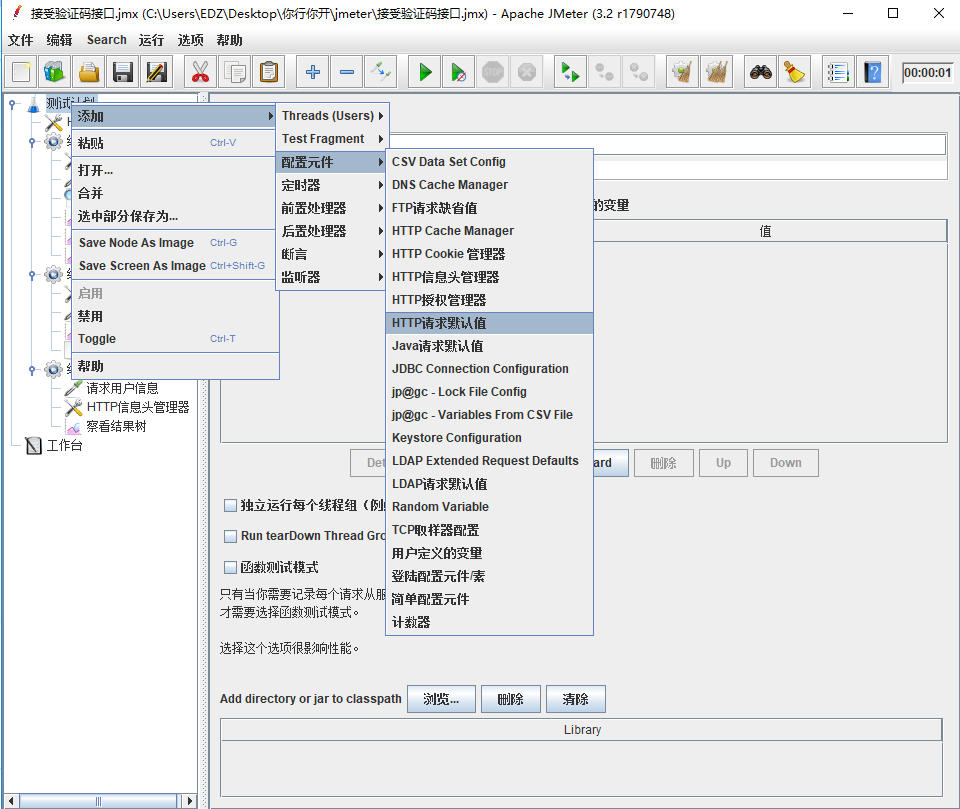
Task: Click the Collapse All minus icon
Action: coord(347,72)
